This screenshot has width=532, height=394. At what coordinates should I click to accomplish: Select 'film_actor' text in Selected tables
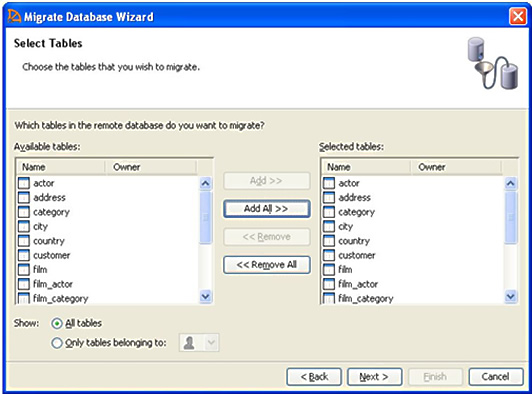point(358,284)
